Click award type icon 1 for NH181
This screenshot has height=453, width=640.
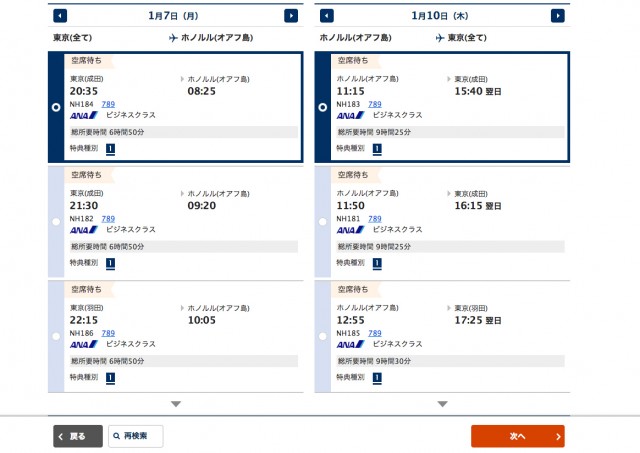click(x=377, y=264)
